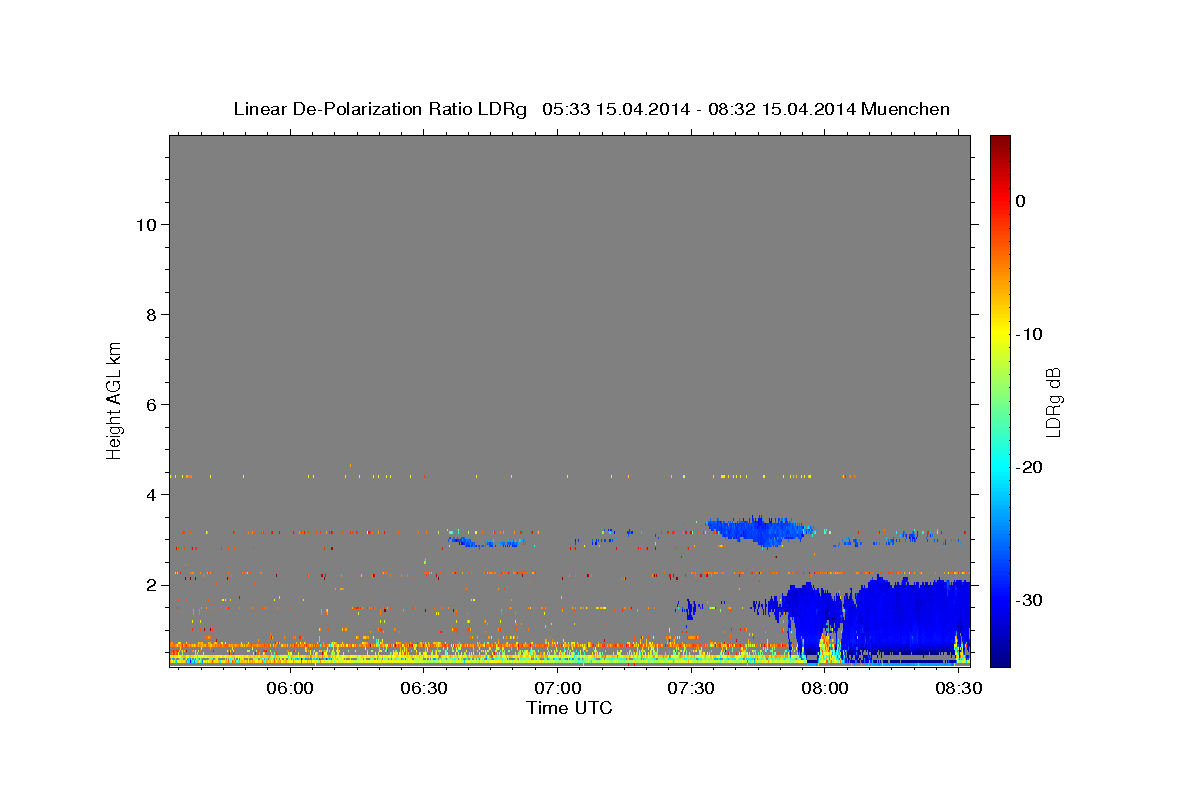Click the 08:00 time axis label

pyautogui.click(x=825, y=688)
